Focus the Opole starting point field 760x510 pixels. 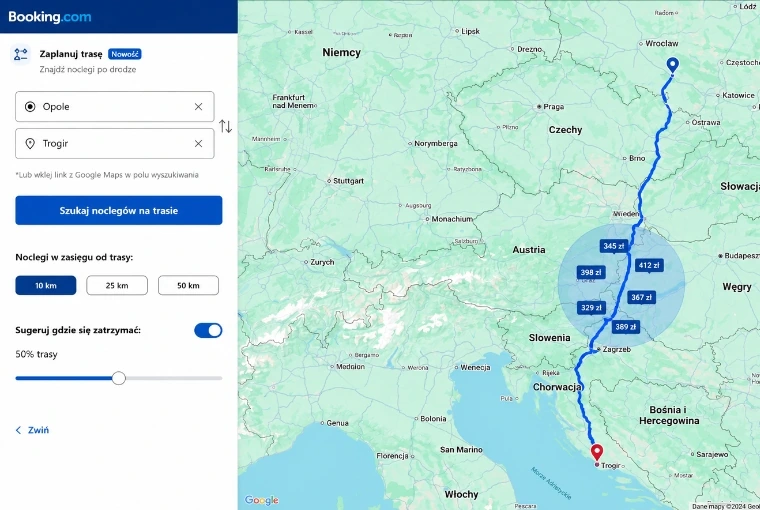coord(114,107)
